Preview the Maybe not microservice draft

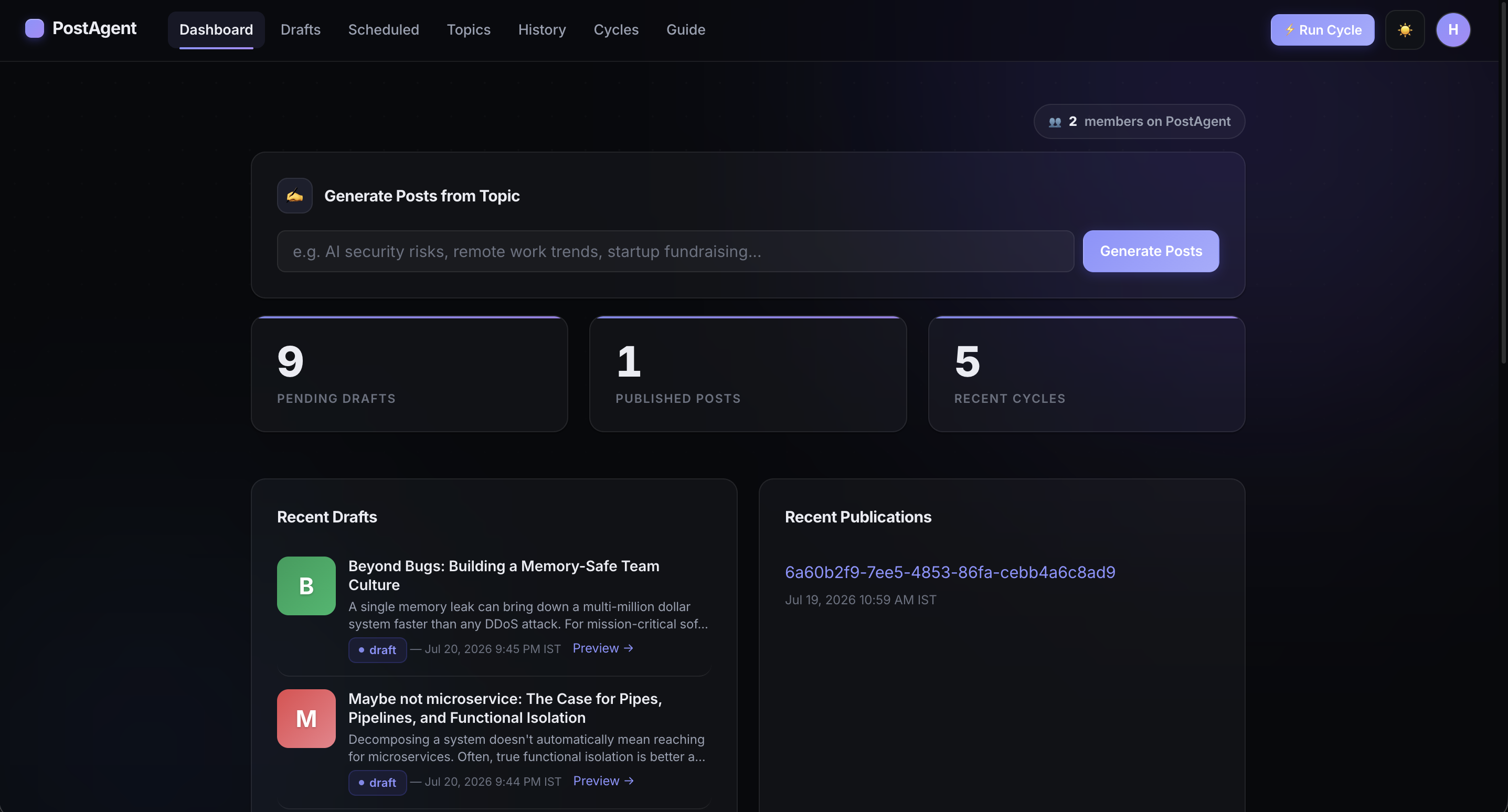603,781
